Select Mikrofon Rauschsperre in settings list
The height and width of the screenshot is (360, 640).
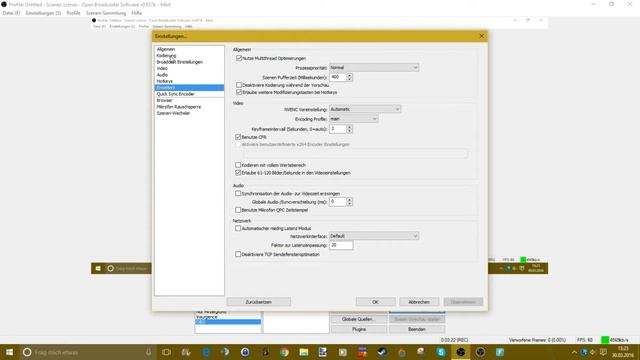[179, 107]
